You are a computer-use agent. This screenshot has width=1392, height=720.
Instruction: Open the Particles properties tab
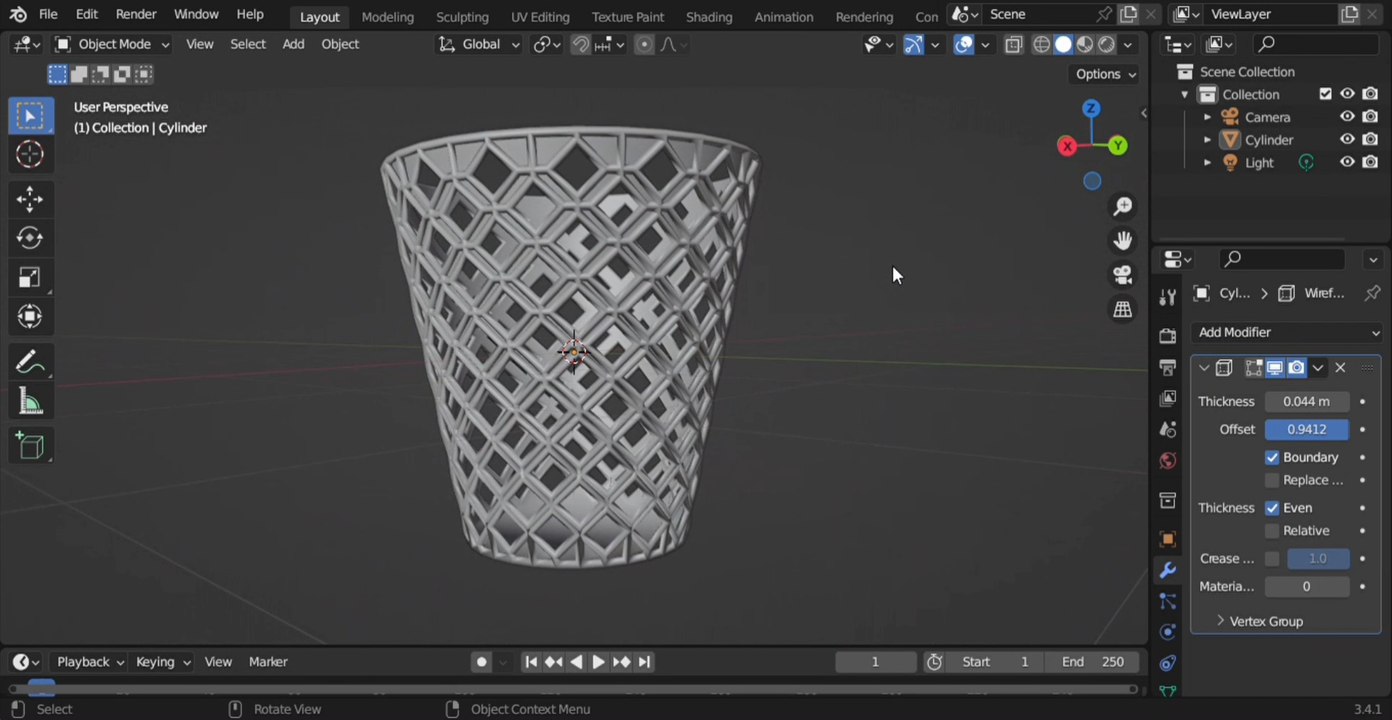1167,601
